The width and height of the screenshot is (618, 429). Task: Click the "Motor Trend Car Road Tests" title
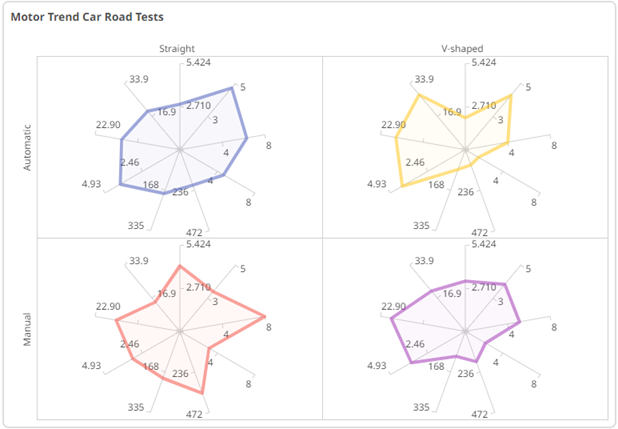click(x=88, y=17)
